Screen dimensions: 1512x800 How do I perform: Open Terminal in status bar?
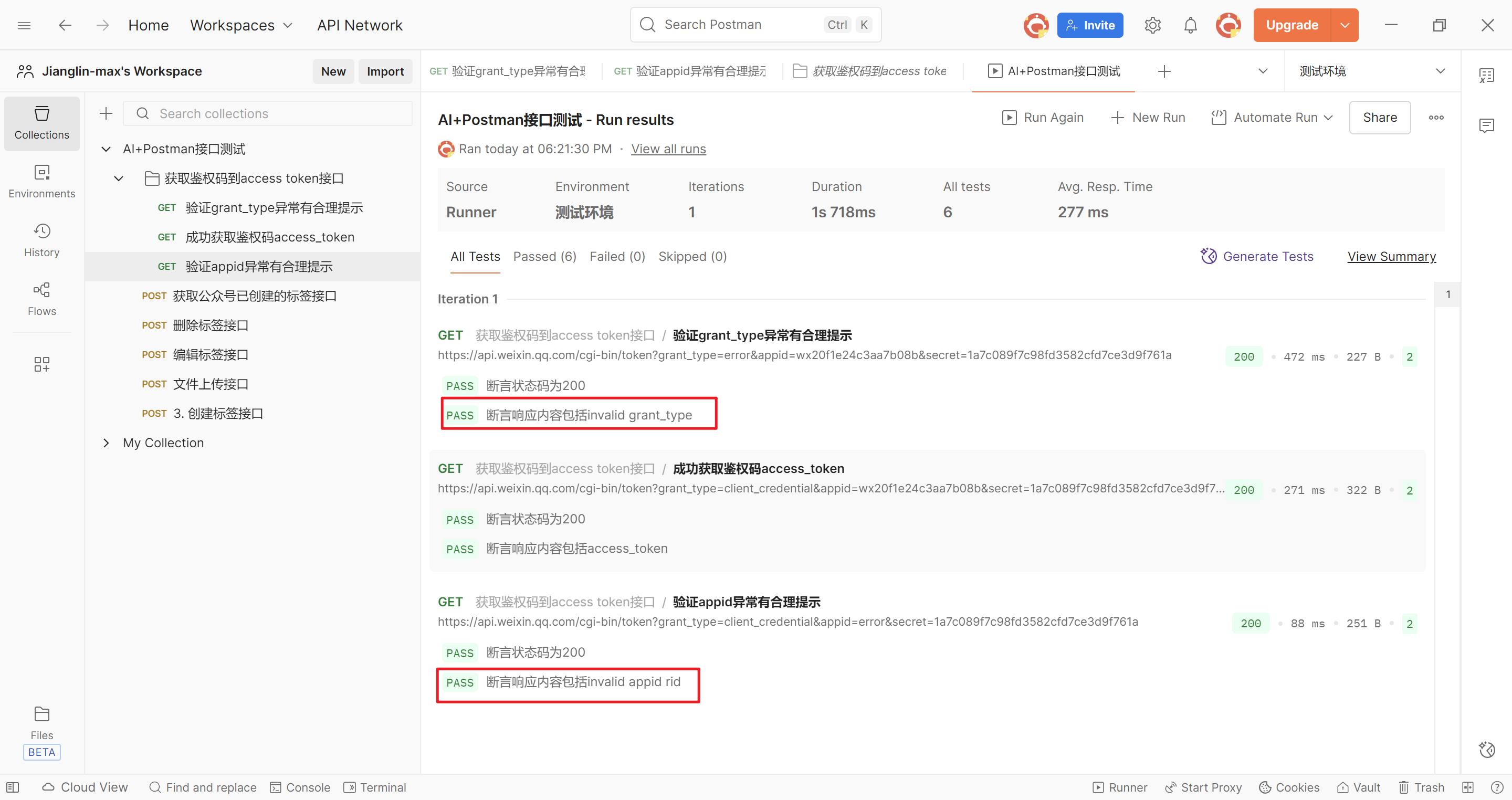coord(375,787)
